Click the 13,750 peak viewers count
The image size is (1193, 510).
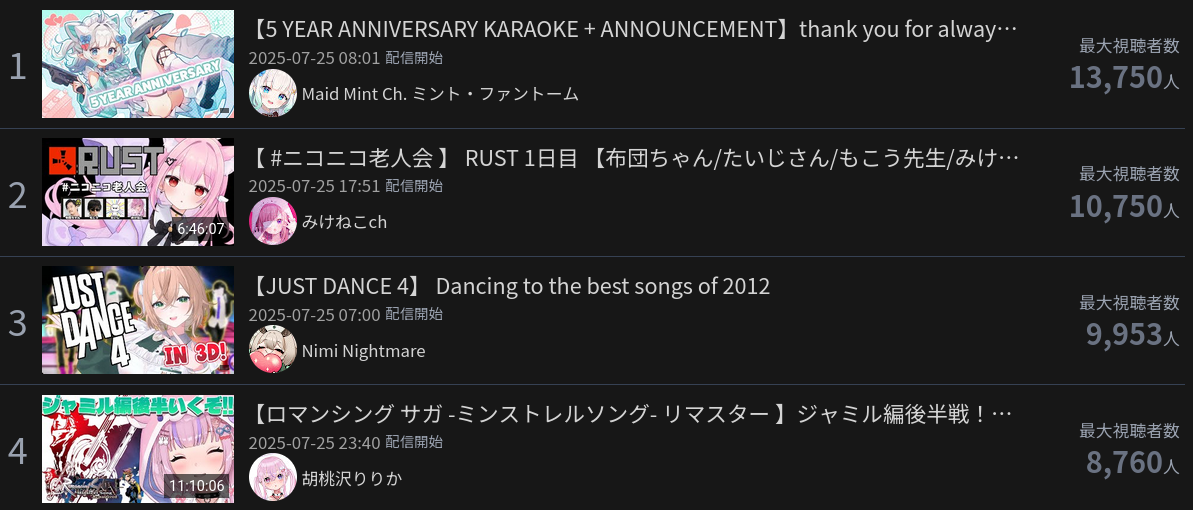coord(1116,78)
